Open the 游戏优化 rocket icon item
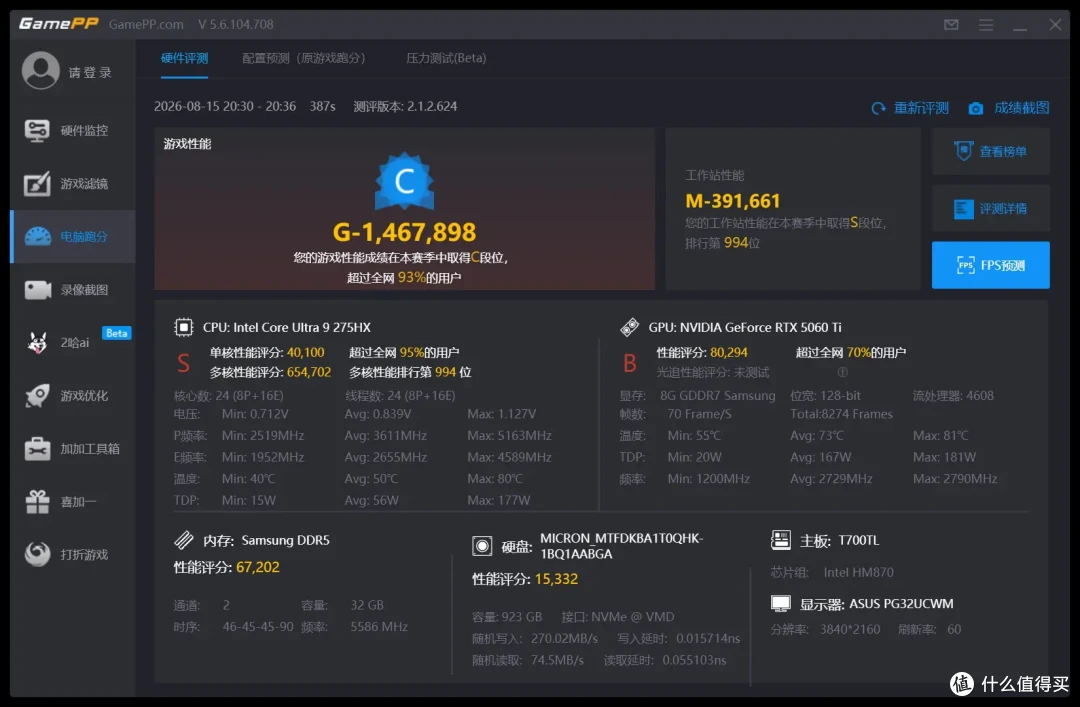Screen dimensions: 1080x707 point(72,396)
